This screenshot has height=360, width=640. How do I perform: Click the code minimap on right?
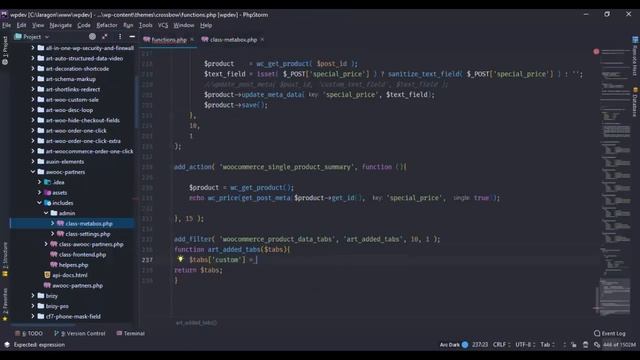tap(615, 184)
